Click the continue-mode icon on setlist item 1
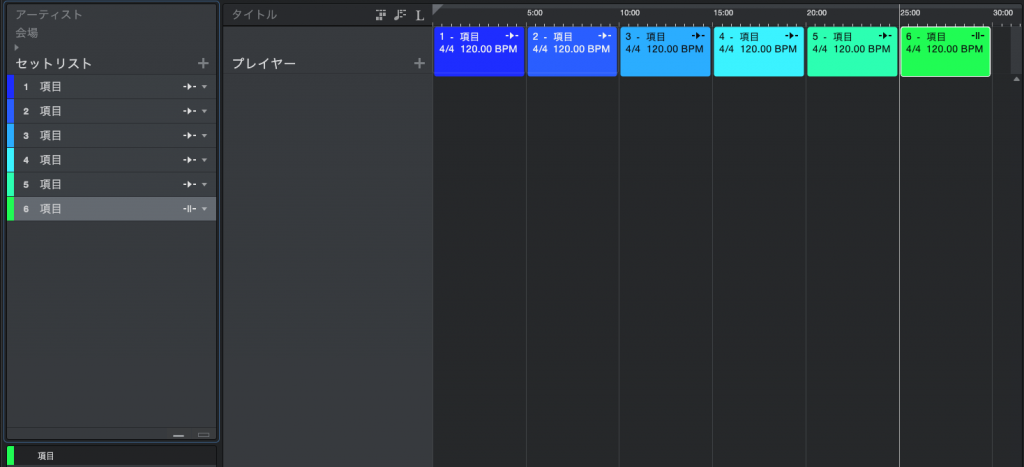 [188, 87]
